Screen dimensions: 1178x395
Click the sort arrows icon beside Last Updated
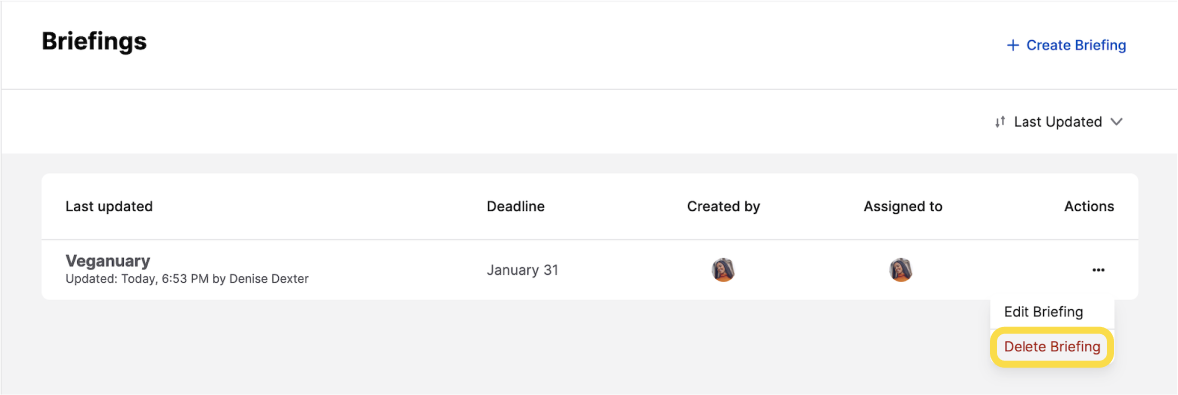(x=999, y=122)
